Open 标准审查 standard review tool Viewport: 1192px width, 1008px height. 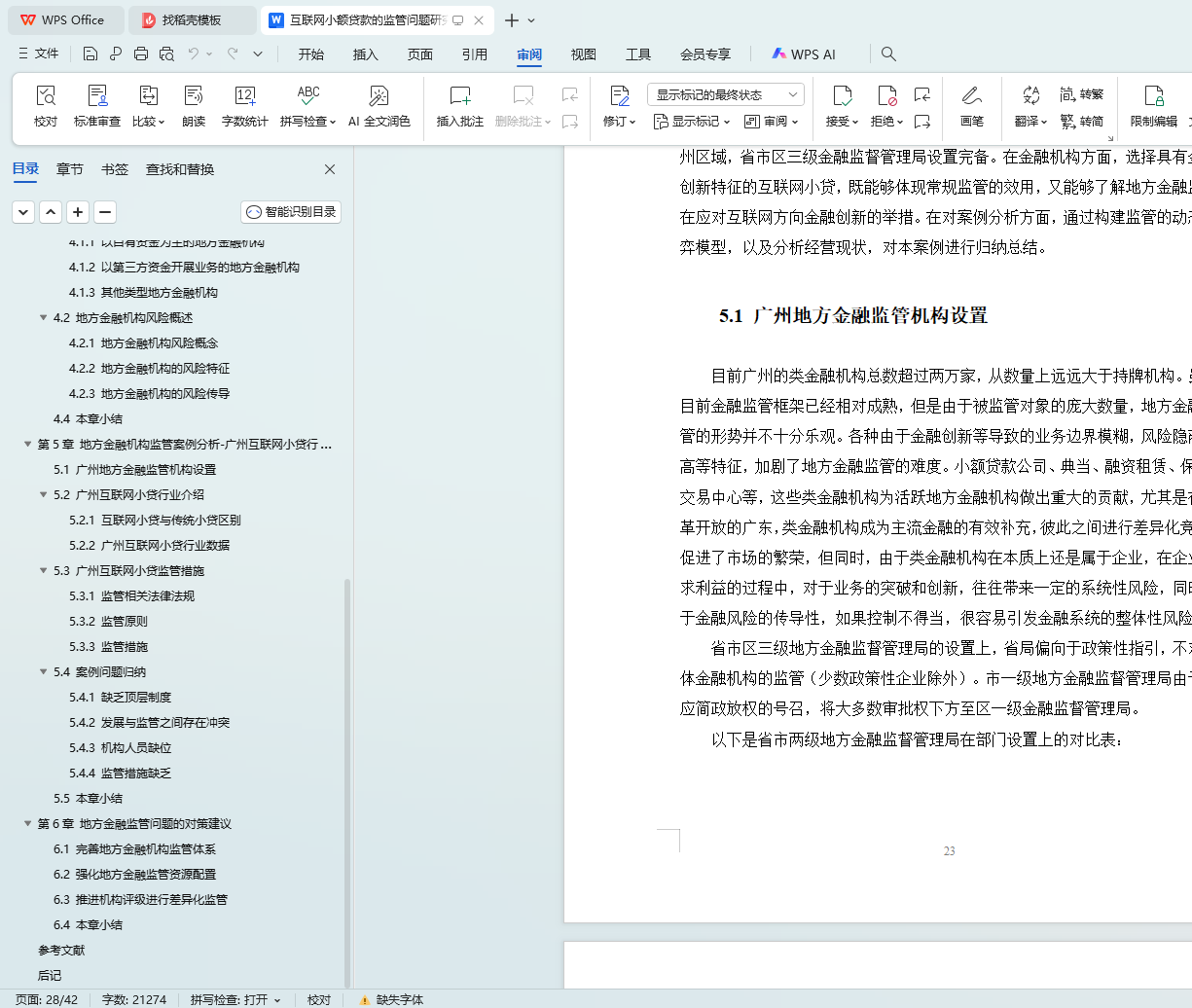pos(97,106)
